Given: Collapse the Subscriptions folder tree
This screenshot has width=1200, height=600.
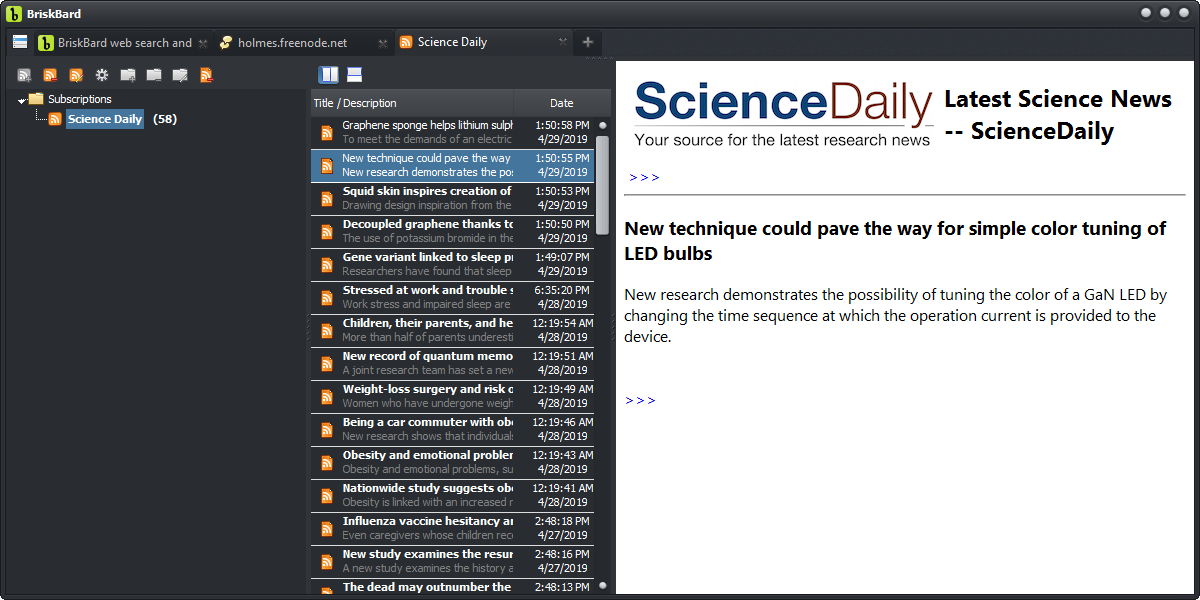Looking at the screenshot, I should coord(22,100).
